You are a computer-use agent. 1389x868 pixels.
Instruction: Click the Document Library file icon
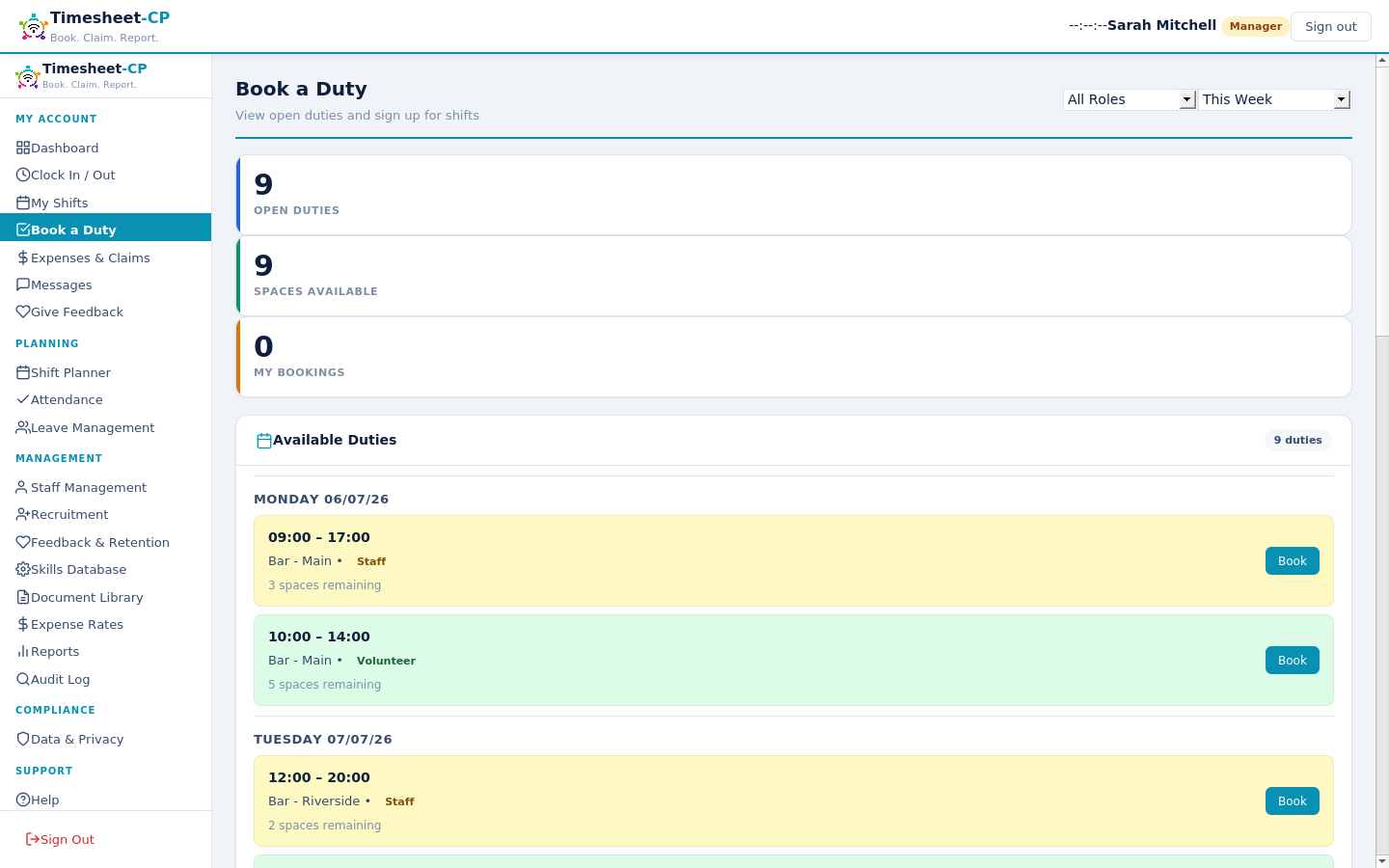click(23, 597)
